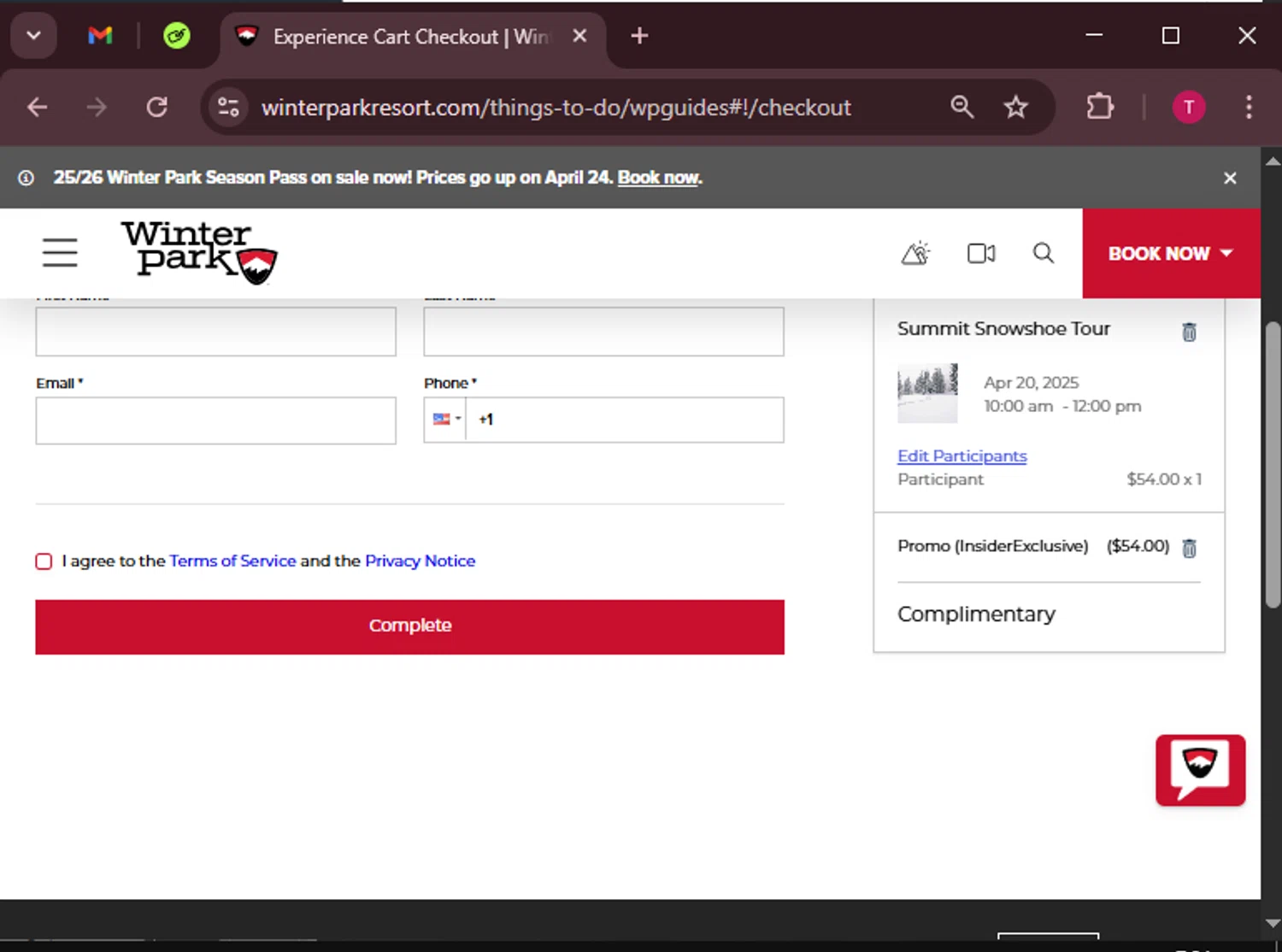Bookmark this page with the star
The image size is (1282, 952).
pyautogui.click(x=1015, y=107)
